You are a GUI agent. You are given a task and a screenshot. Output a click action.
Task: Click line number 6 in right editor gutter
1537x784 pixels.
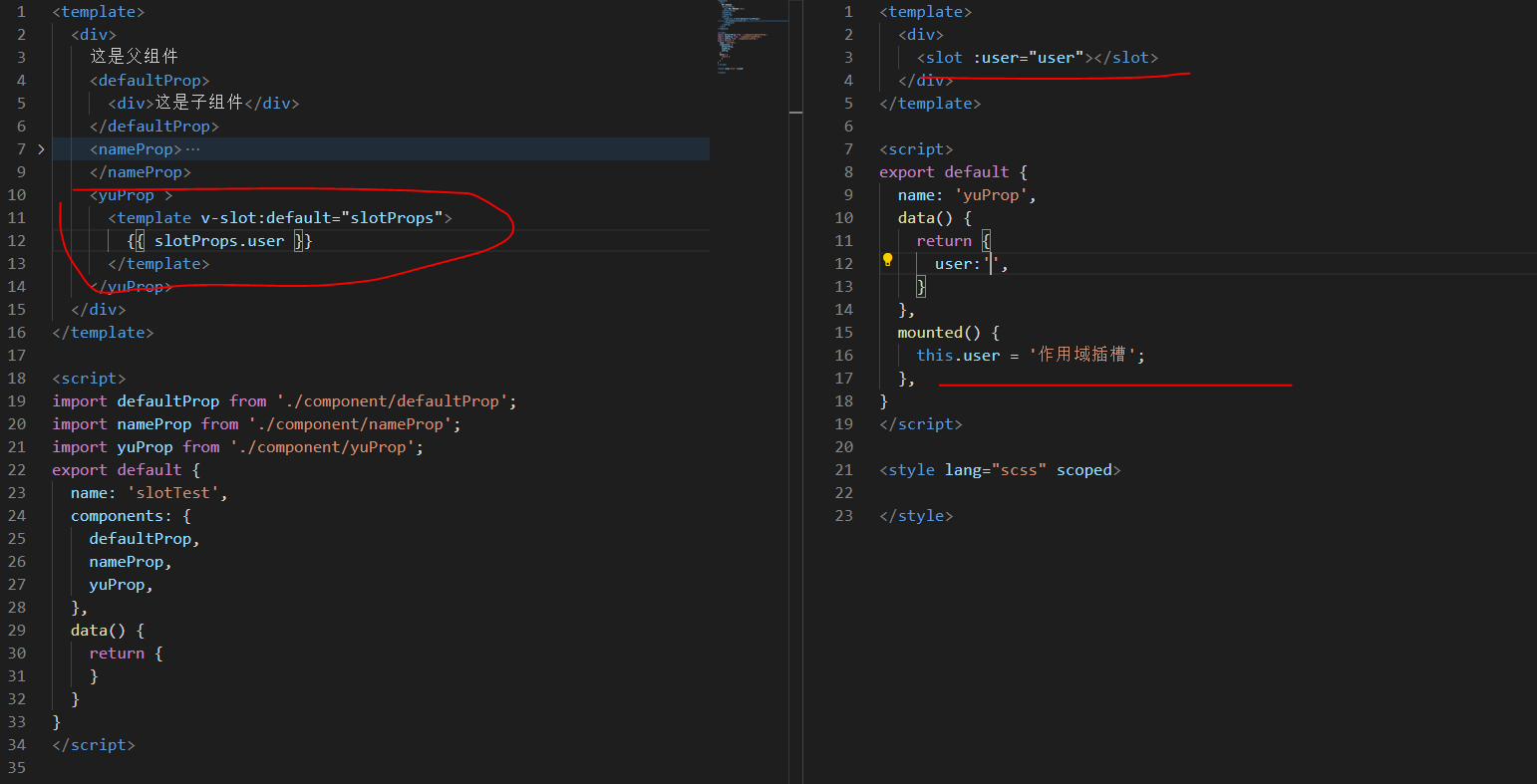coord(848,126)
